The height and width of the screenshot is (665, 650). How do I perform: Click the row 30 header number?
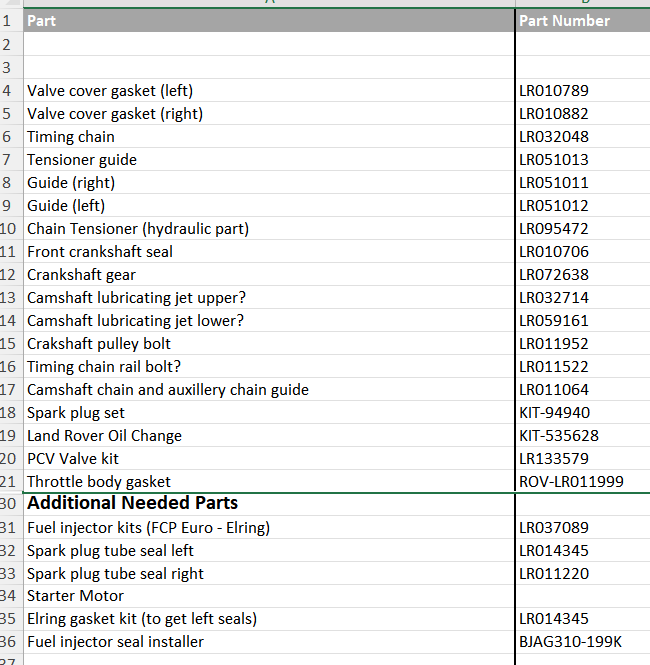(x=11, y=504)
